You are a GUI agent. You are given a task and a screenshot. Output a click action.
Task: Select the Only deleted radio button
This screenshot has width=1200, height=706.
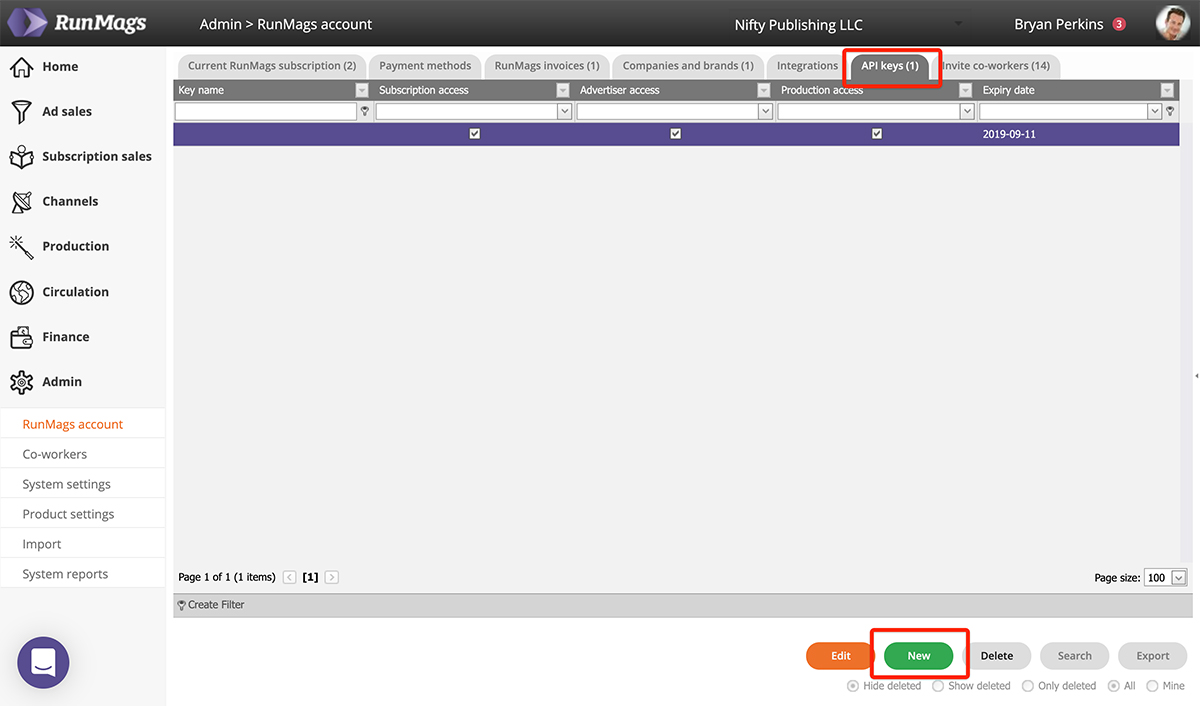[1028, 686]
